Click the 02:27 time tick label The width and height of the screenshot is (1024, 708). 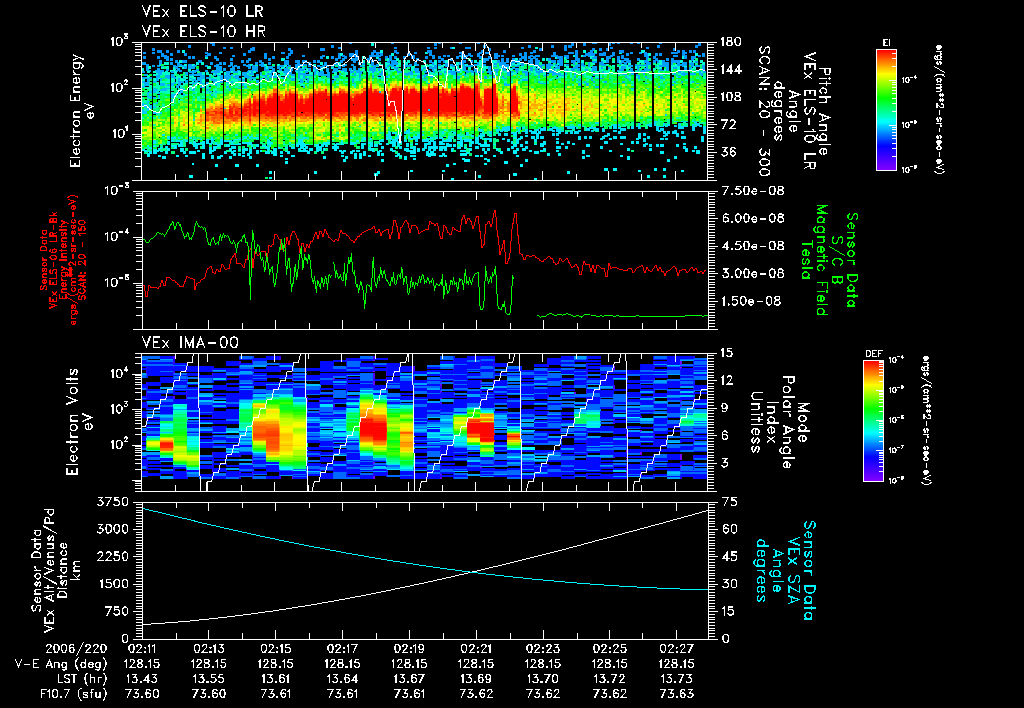pos(677,649)
